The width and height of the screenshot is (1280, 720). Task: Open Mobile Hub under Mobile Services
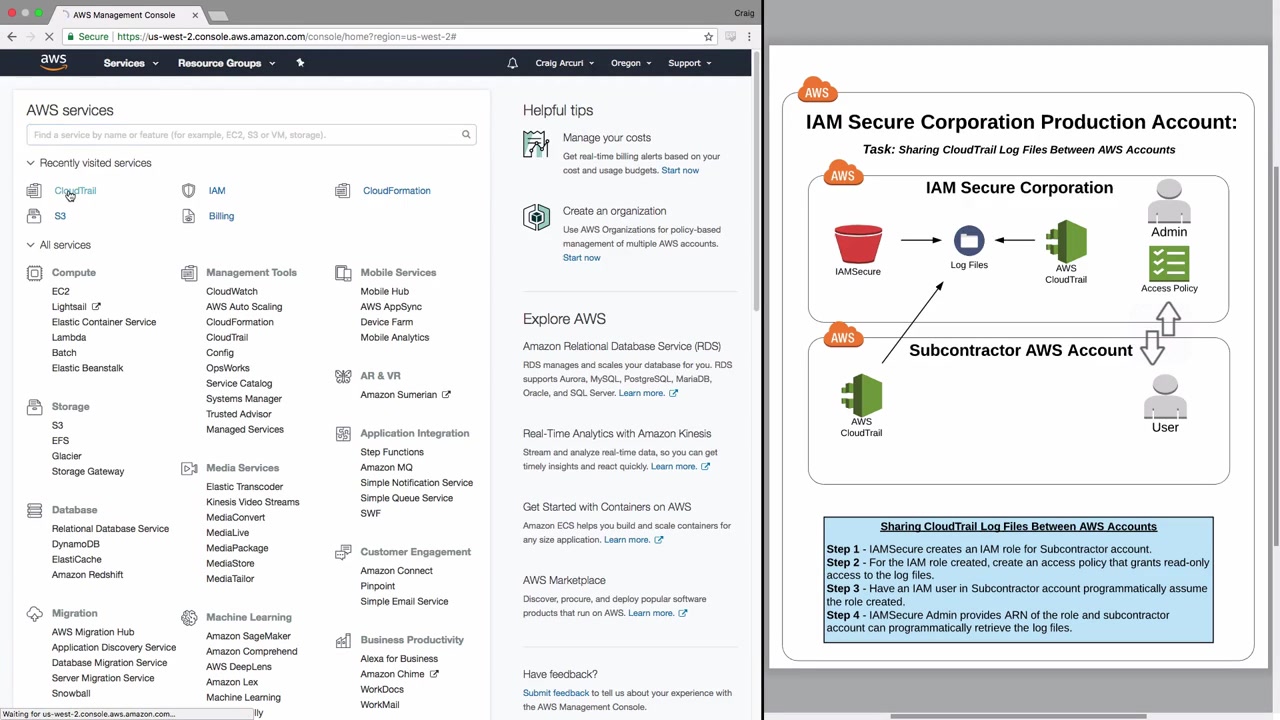tap(385, 292)
